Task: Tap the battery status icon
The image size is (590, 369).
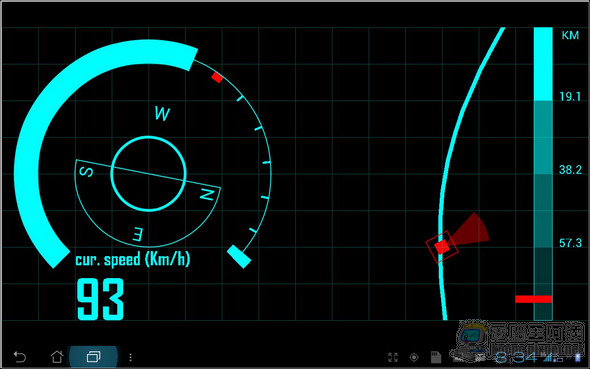Action: click(x=578, y=358)
